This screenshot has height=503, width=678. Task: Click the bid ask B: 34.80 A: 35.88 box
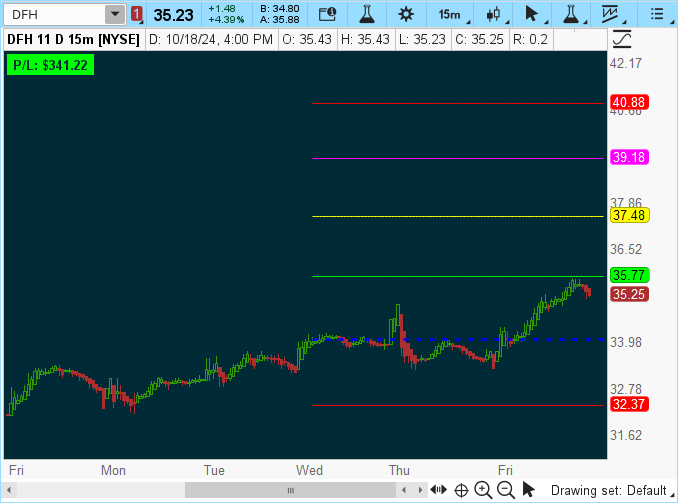(279, 14)
